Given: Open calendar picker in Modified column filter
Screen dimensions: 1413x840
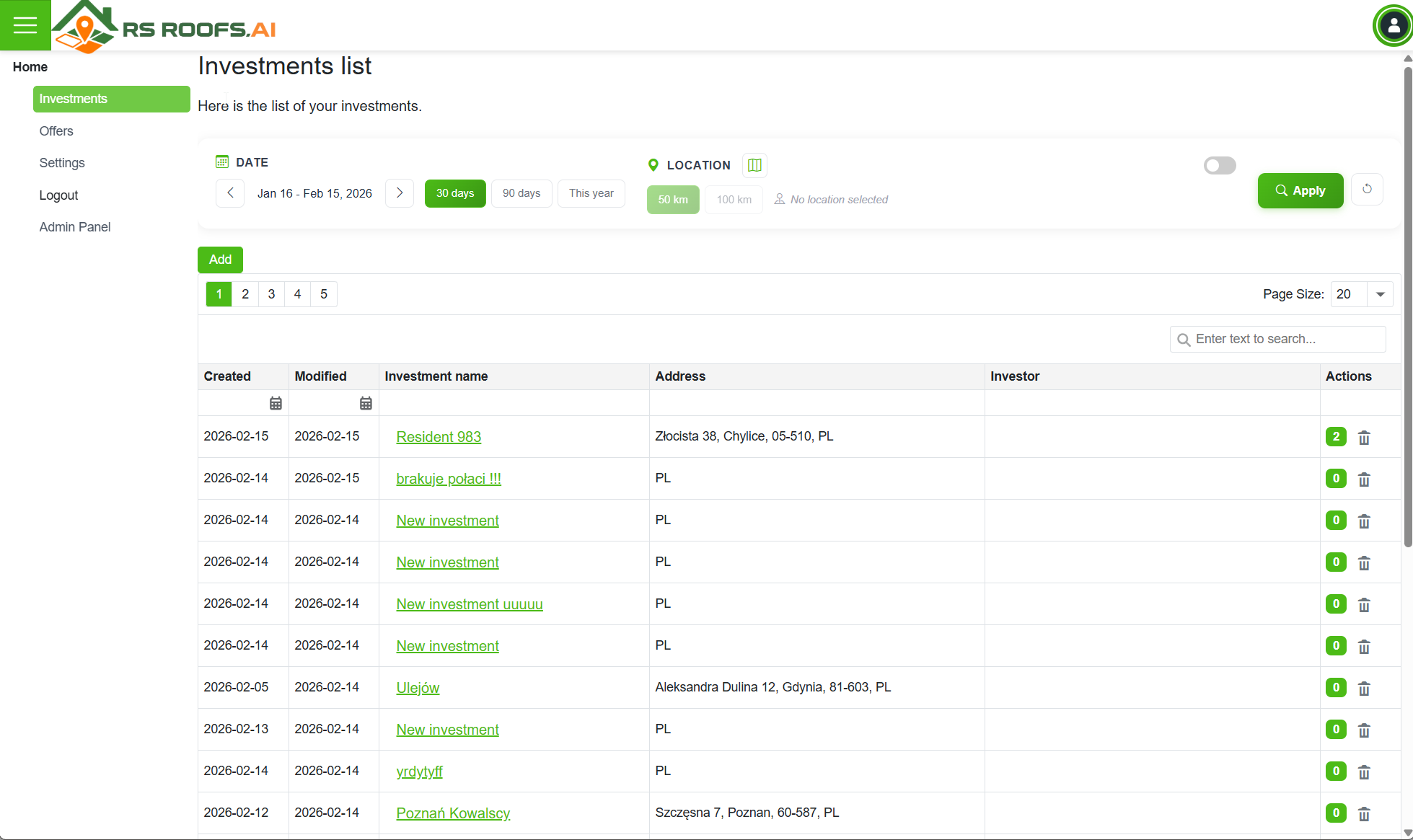Looking at the screenshot, I should tap(366, 404).
